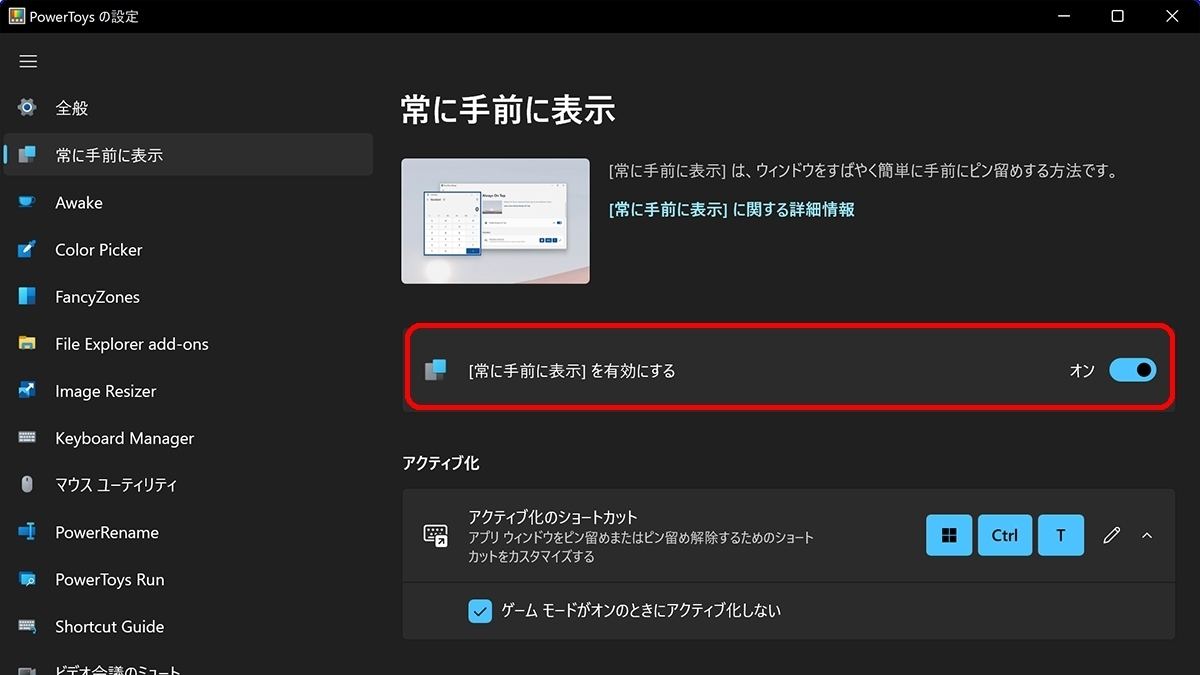Switch to the FancyZones page
The height and width of the screenshot is (675, 1200).
(188, 297)
